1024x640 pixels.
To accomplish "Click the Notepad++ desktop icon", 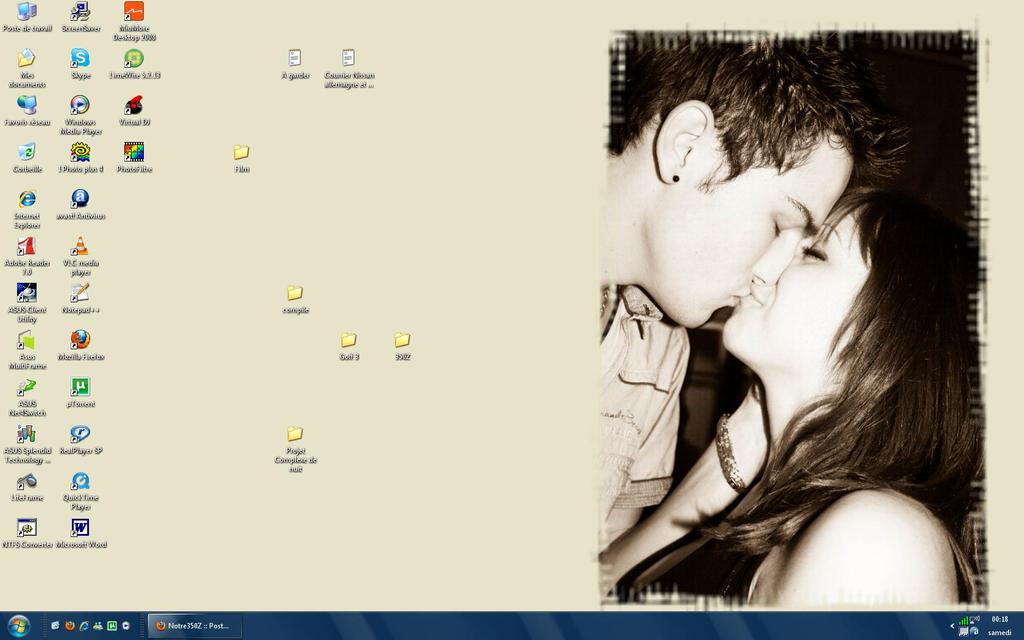I will [80, 293].
